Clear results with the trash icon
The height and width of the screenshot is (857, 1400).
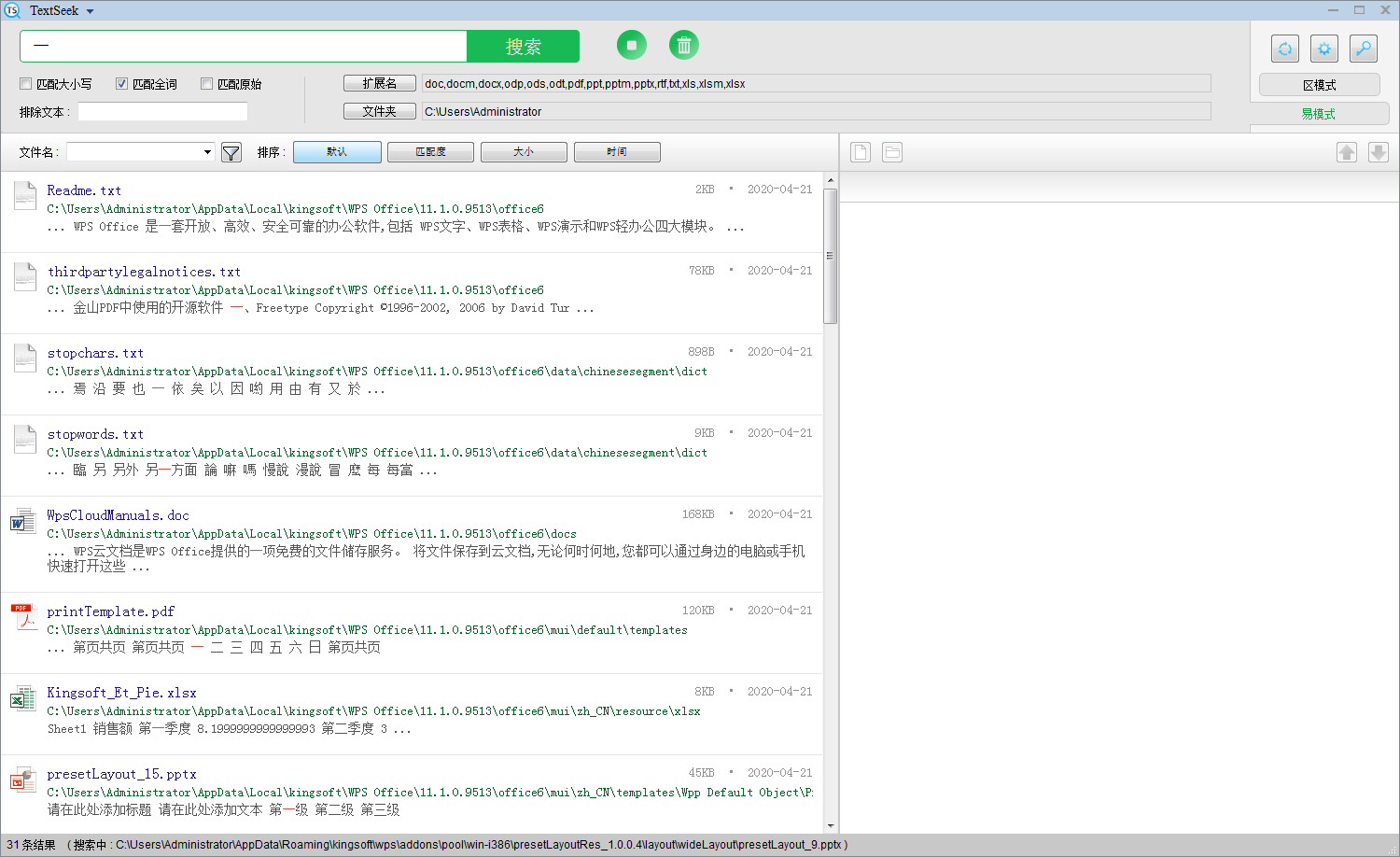(683, 45)
